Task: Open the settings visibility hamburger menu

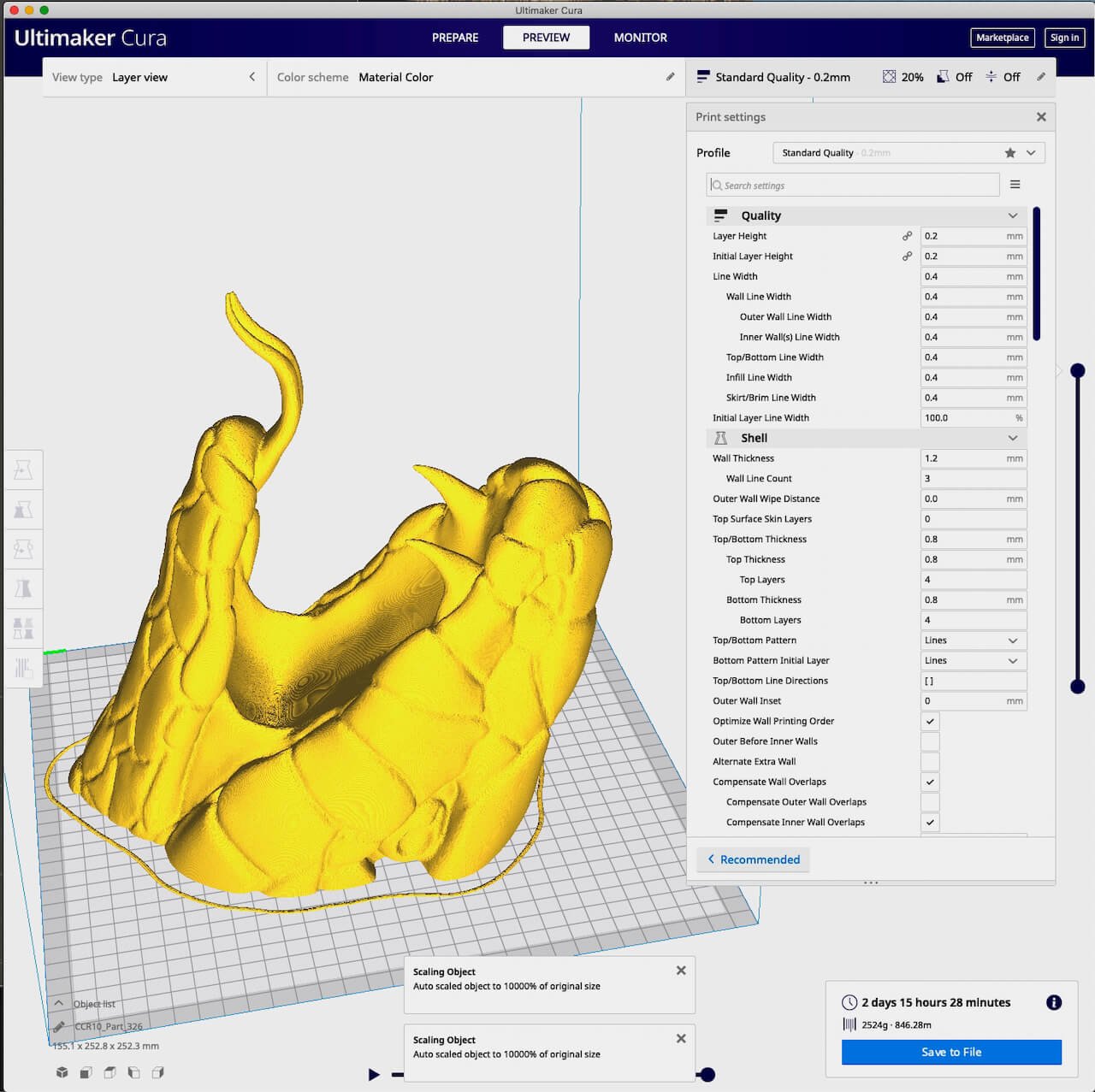Action: click(1015, 184)
